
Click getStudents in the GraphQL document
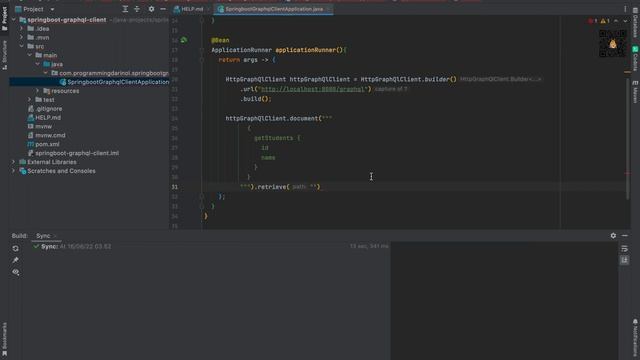coord(273,138)
